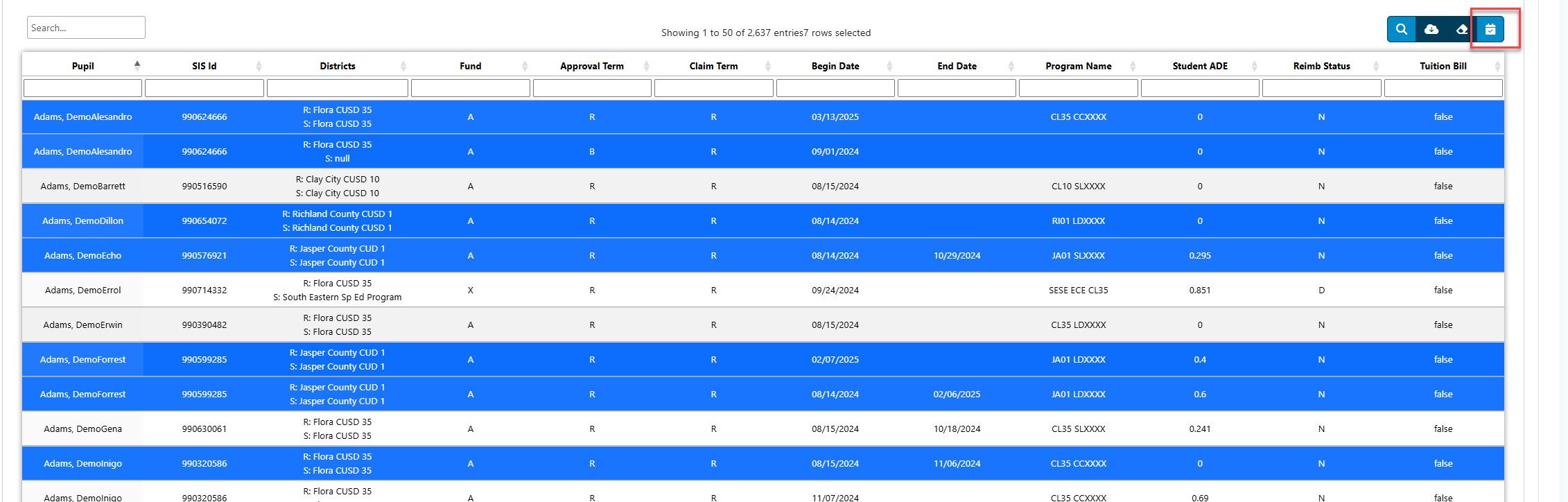Select the Adams, DemoErwin pupil cell
Image resolution: width=1568 pixels, height=502 pixels.
[x=82, y=324]
